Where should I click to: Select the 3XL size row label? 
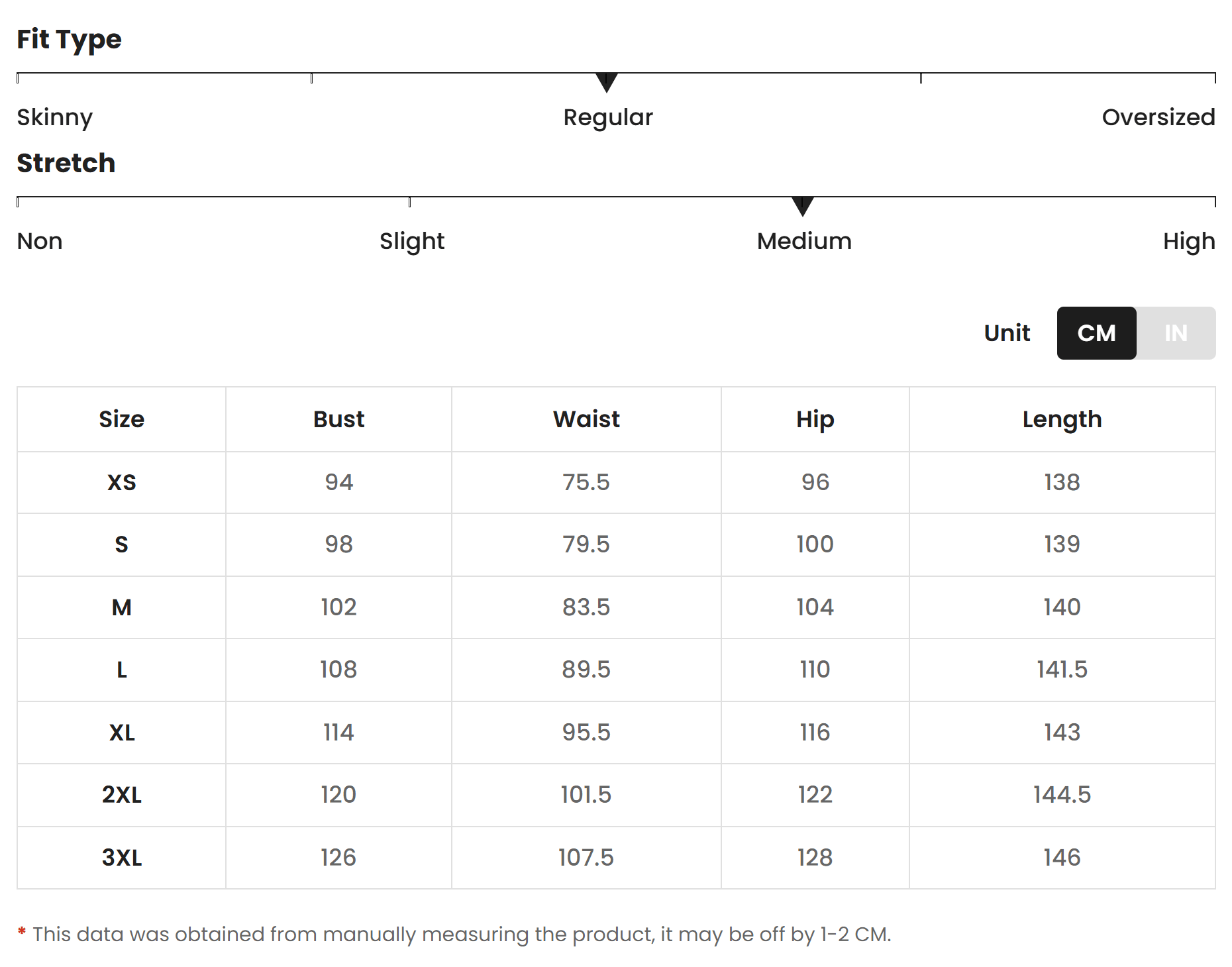pos(122,858)
